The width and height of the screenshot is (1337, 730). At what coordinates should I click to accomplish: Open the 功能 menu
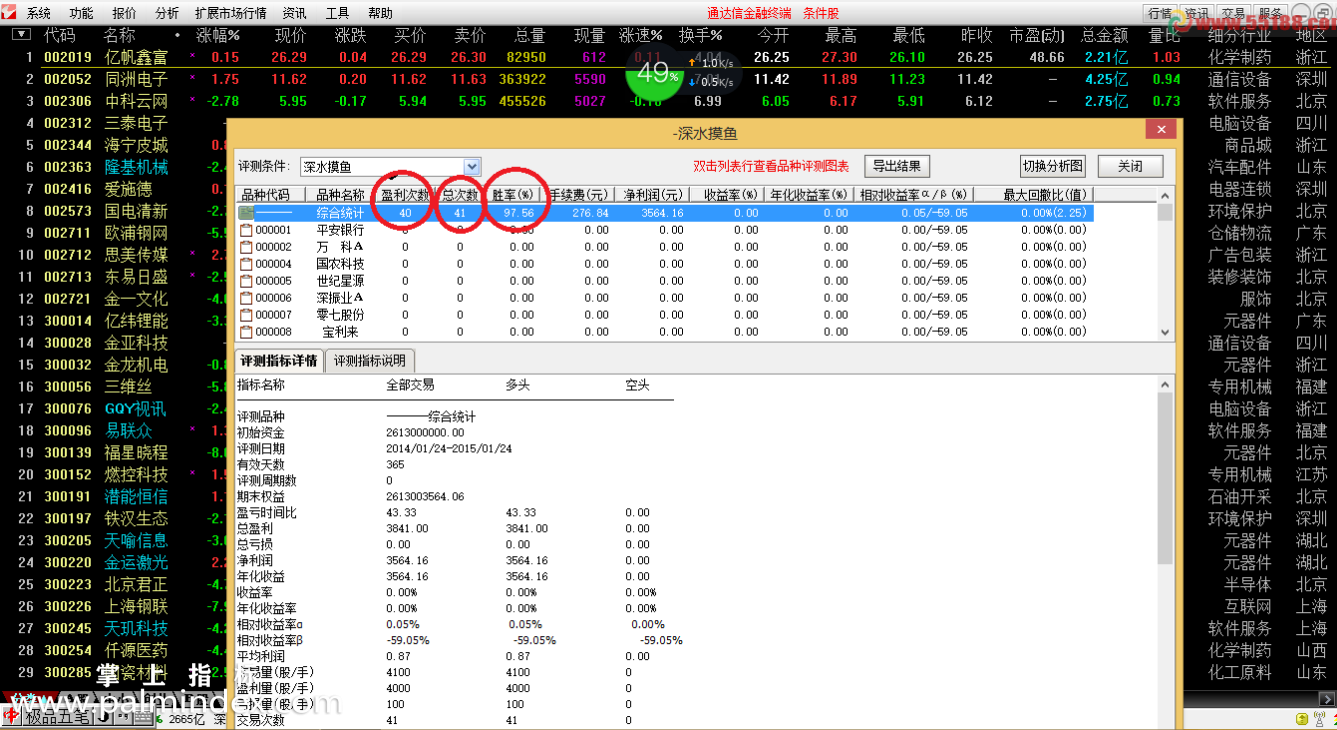[x=82, y=13]
